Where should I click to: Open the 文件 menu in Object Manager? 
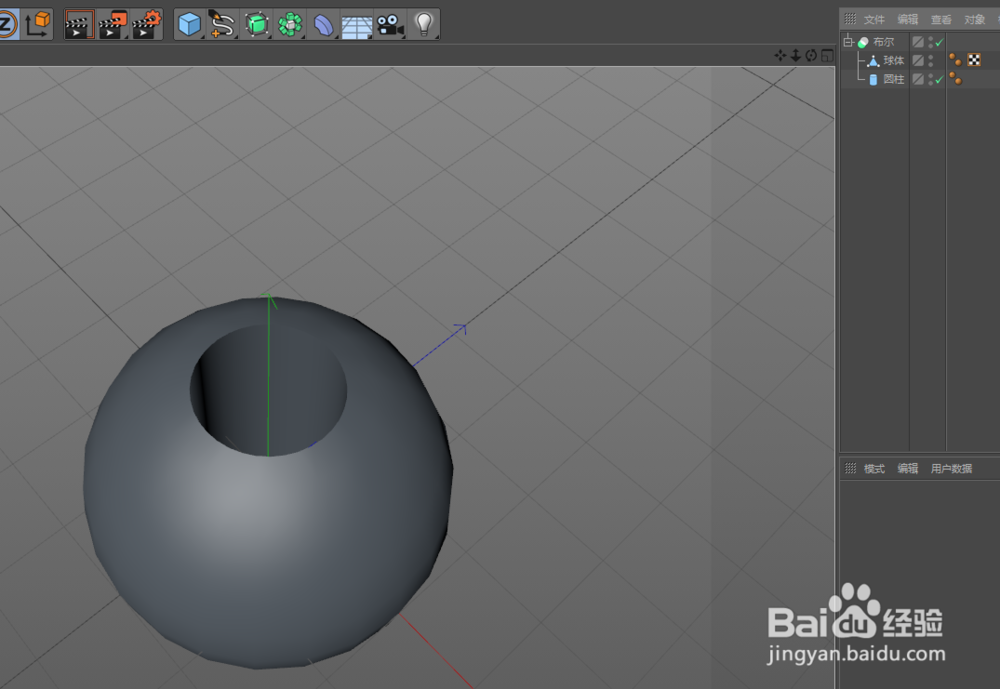tap(874, 18)
